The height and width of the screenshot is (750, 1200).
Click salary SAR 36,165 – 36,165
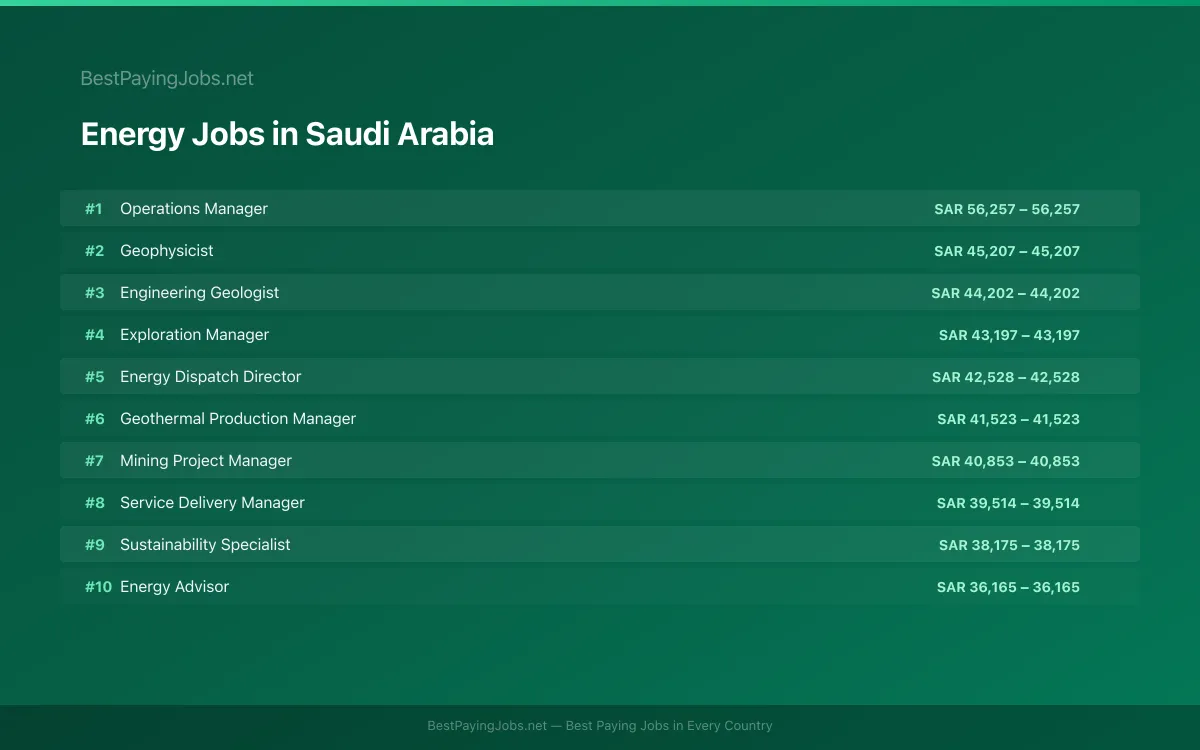(1009, 587)
